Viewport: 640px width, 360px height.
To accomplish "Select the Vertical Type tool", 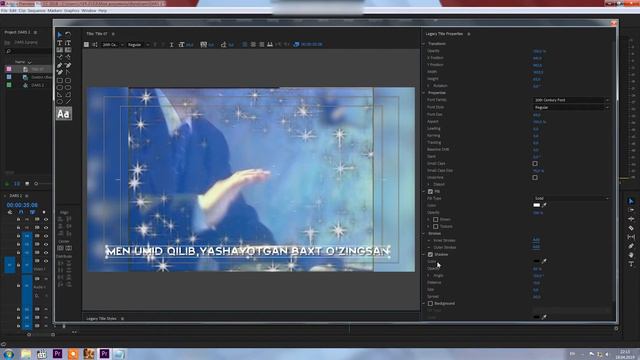I will [68, 42].
